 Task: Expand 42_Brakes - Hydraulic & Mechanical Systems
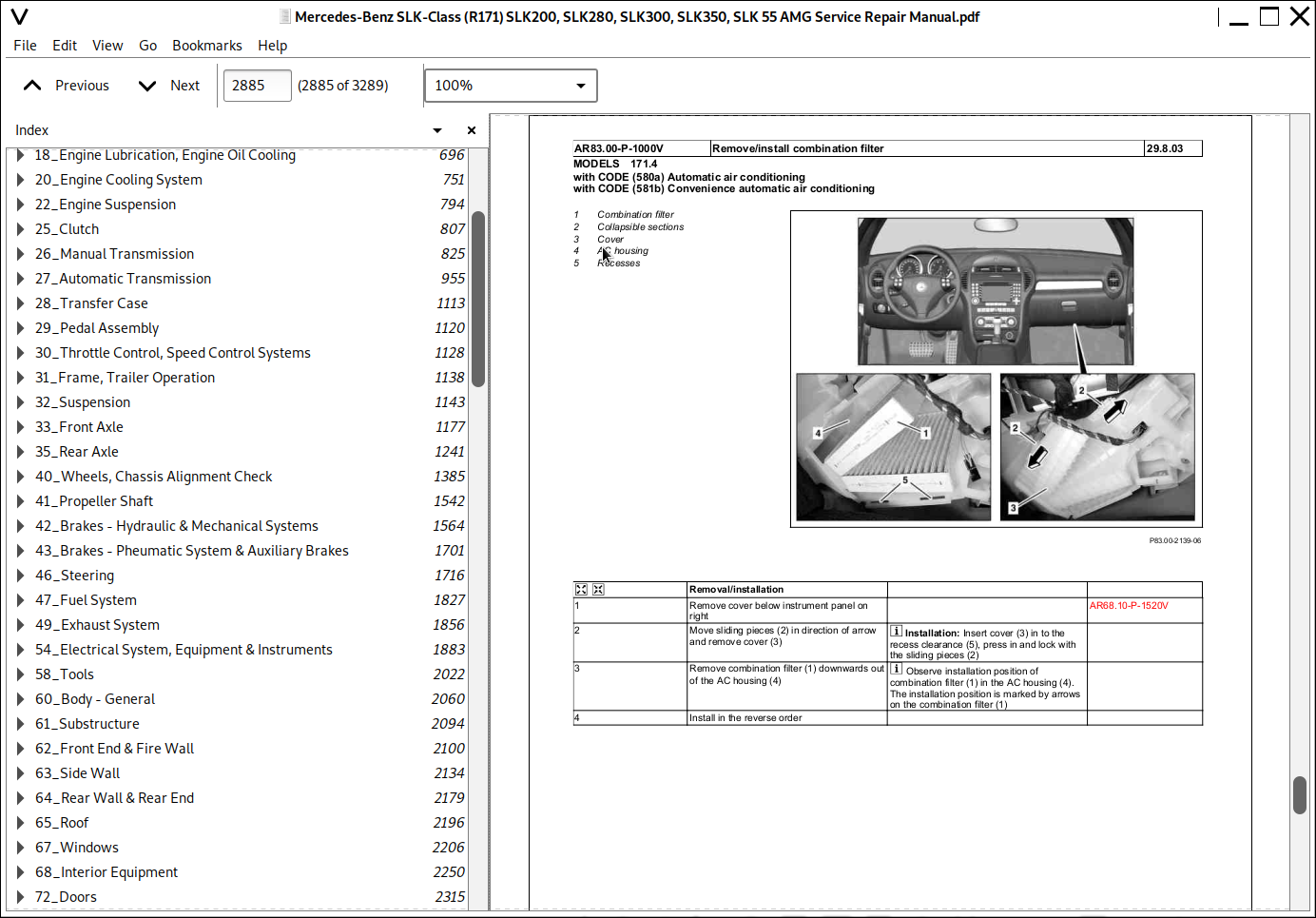pos(20,526)
